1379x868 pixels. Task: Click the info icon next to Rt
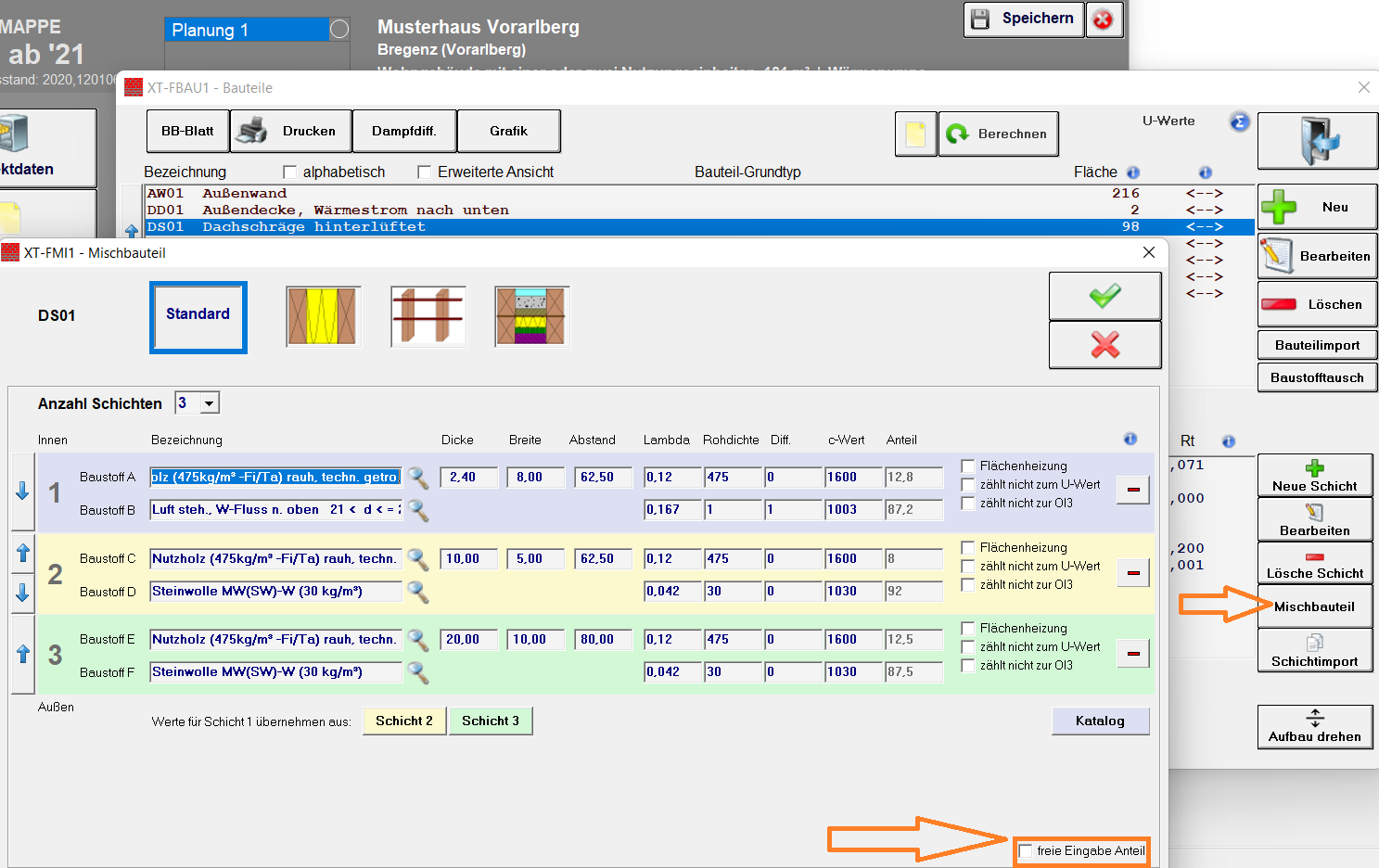coord(1228,441)
